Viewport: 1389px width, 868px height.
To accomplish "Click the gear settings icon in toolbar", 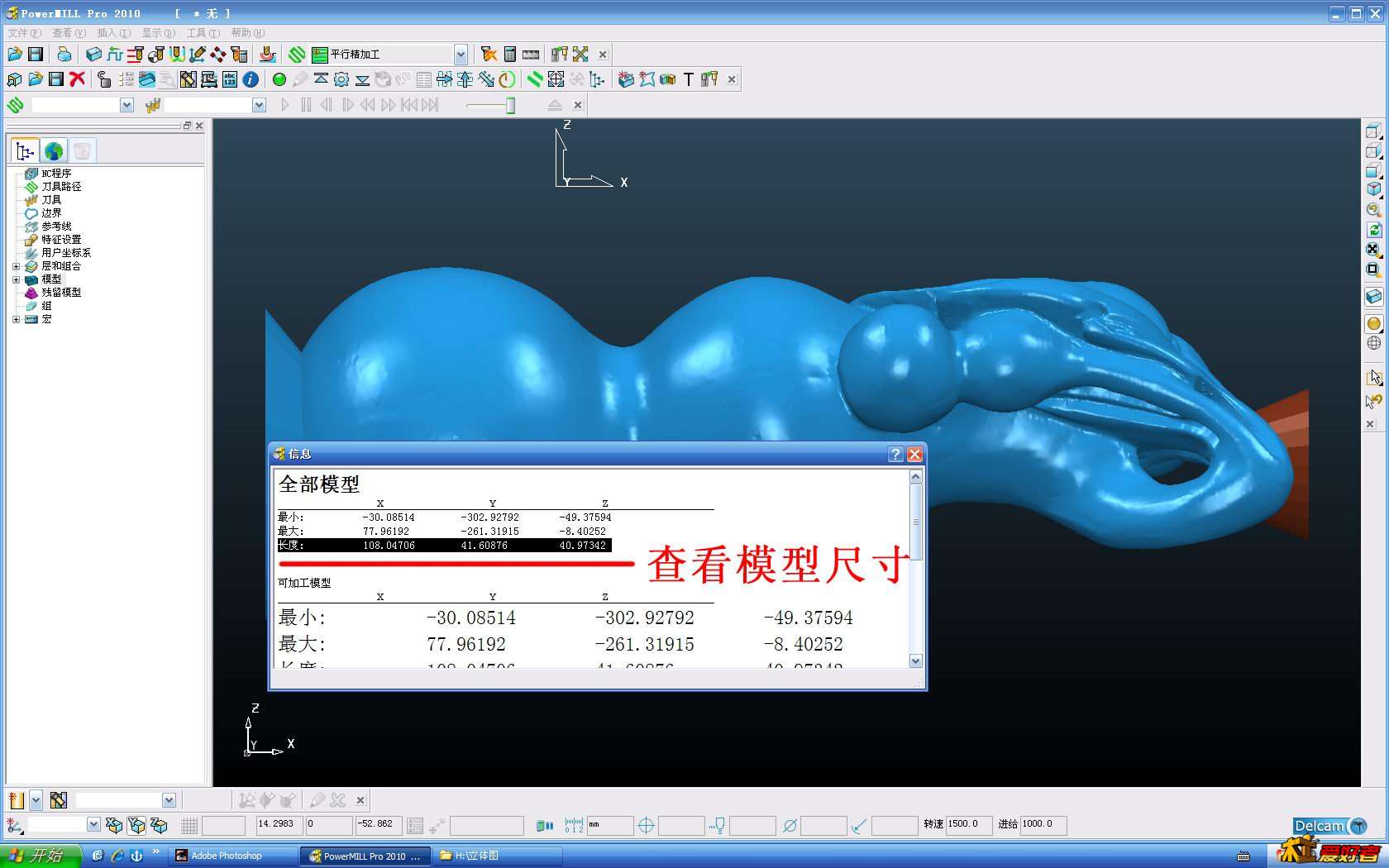I will [341, 79].
